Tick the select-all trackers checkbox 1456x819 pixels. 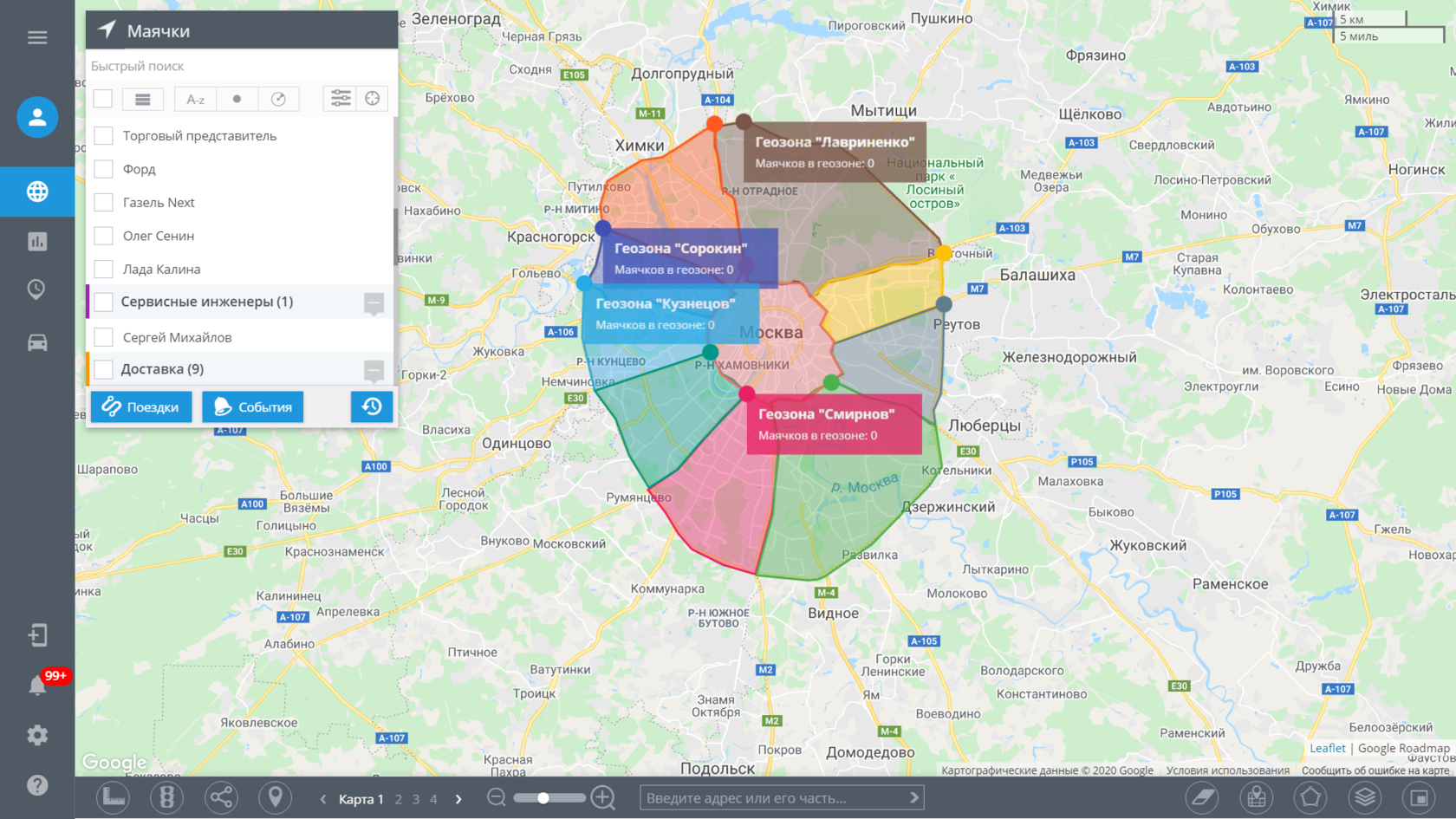103,99
